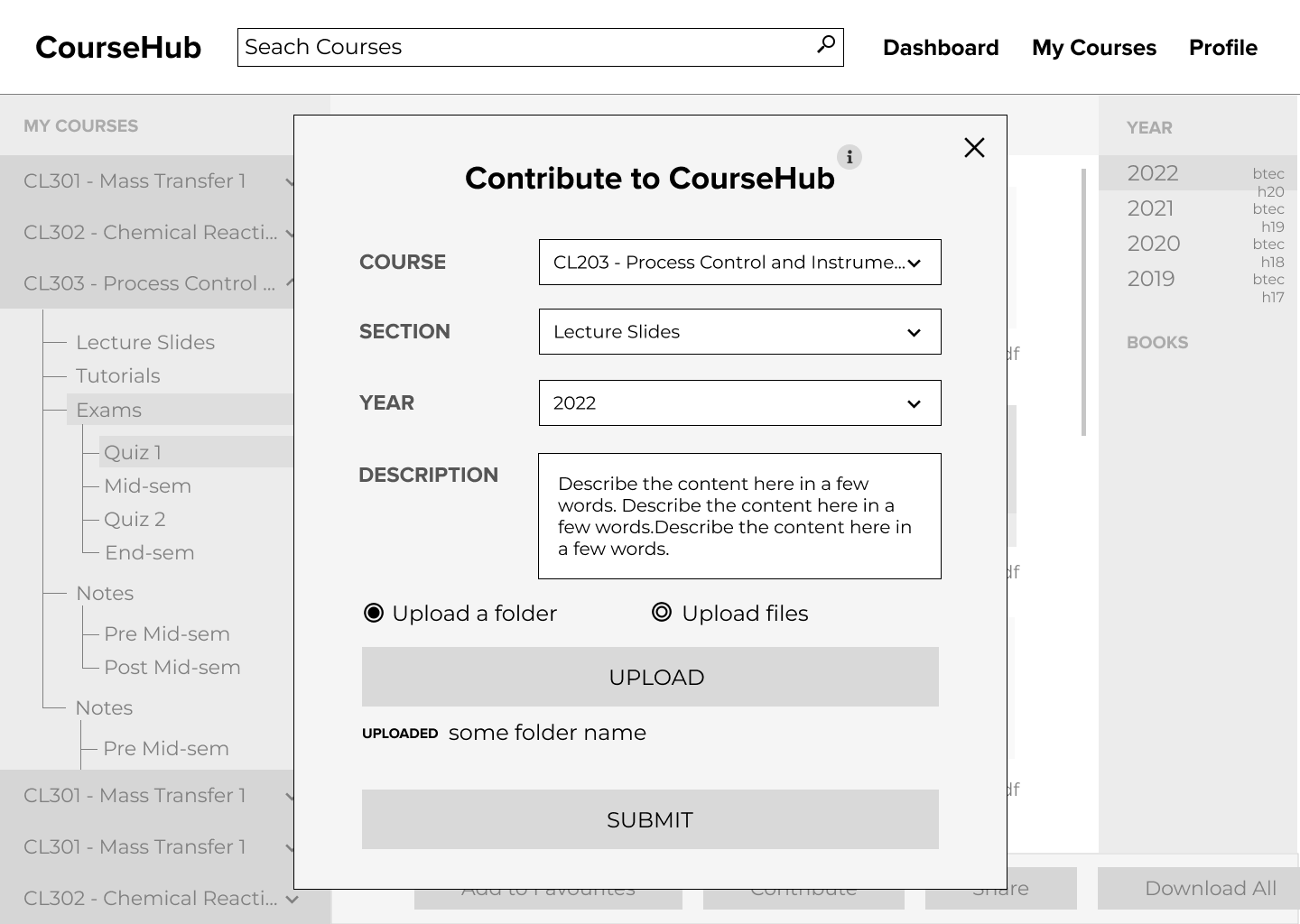
Task: Click the CourseHub logo in the header
Action: pyautogui.click(x=118, y=48)
